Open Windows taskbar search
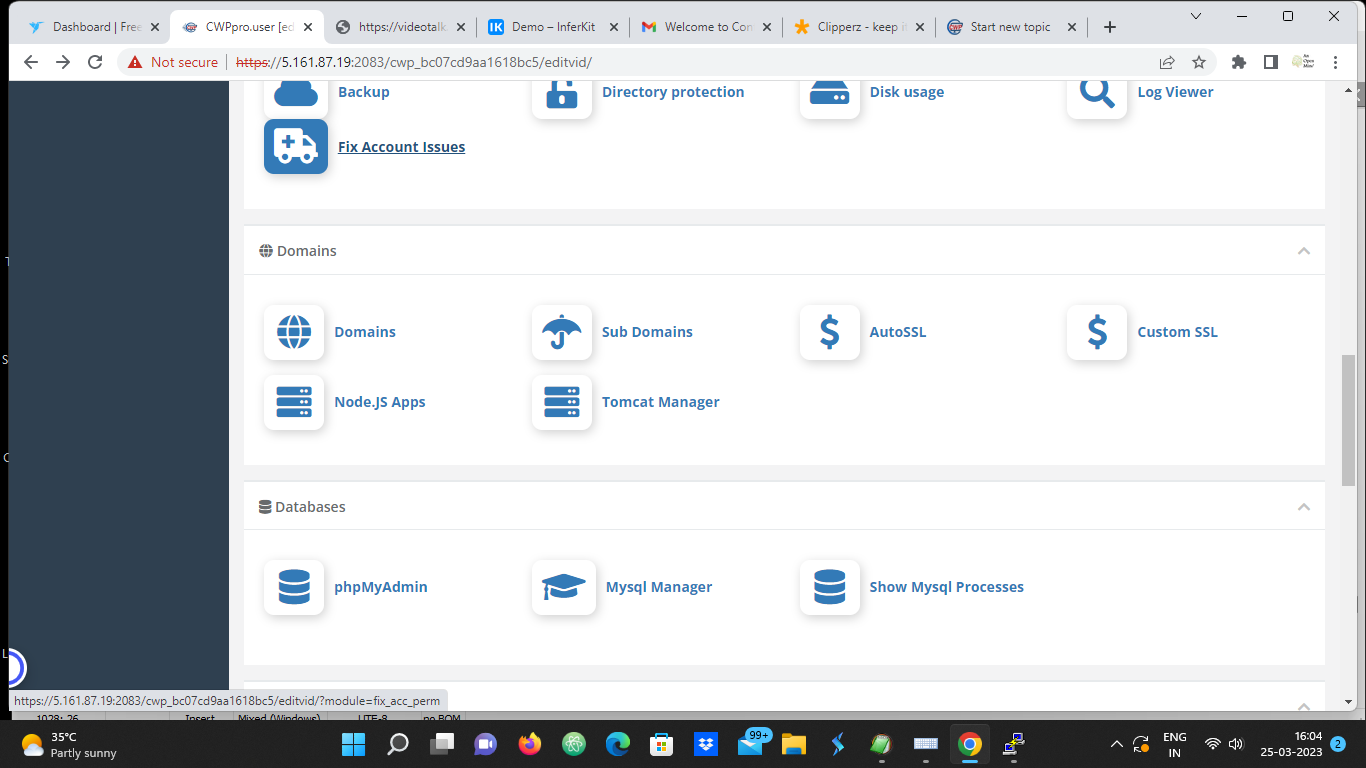Viewport: 1366px width, 768px height. pos(398,744)
